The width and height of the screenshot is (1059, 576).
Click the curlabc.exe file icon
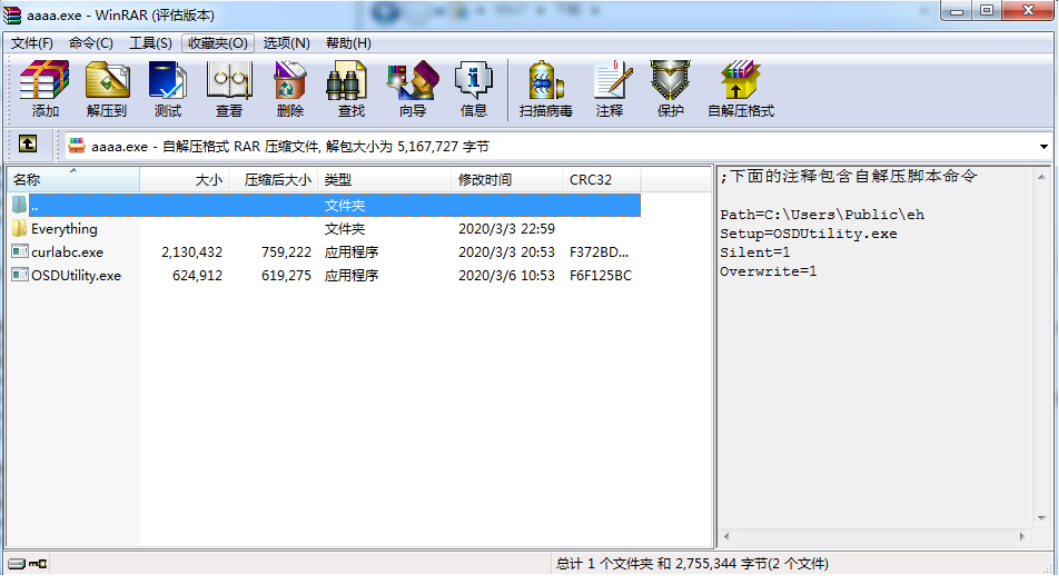pos(20,252)
